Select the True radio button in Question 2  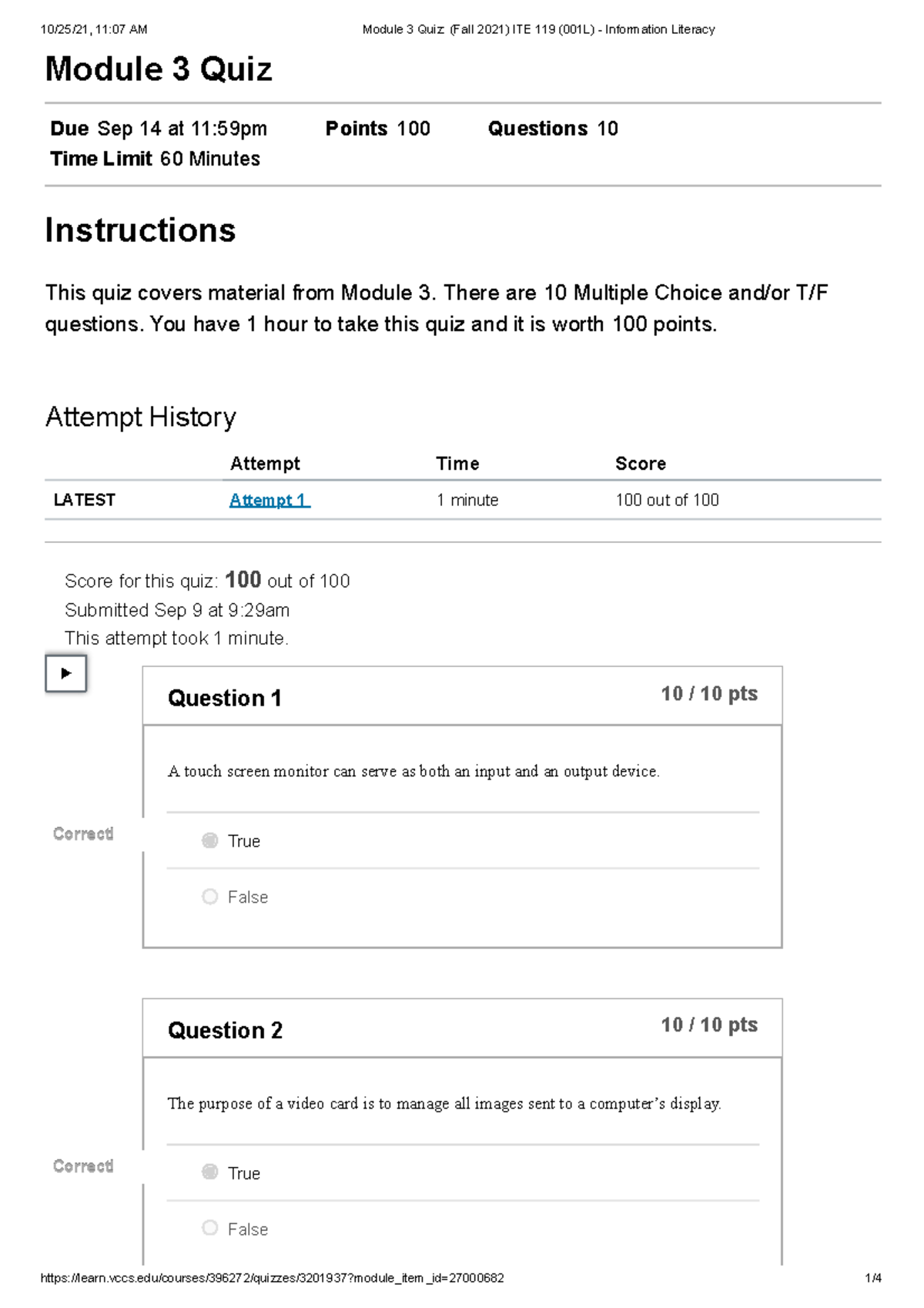[209, 1172]
